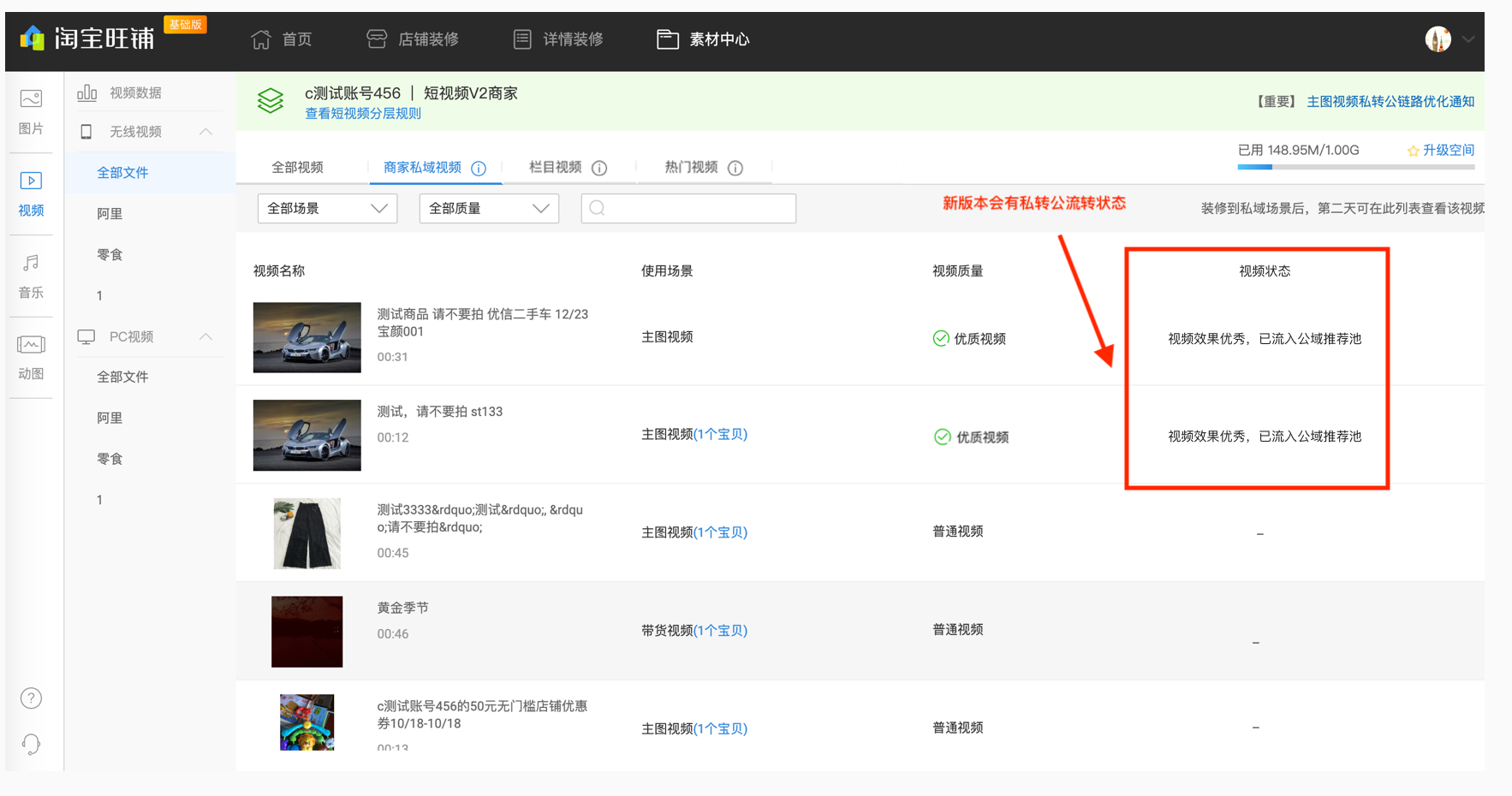The height and width of the screenshot is (796, 1512).
Task: Open the 全部场景 dropdown
Action: click(x=327, y=208)
